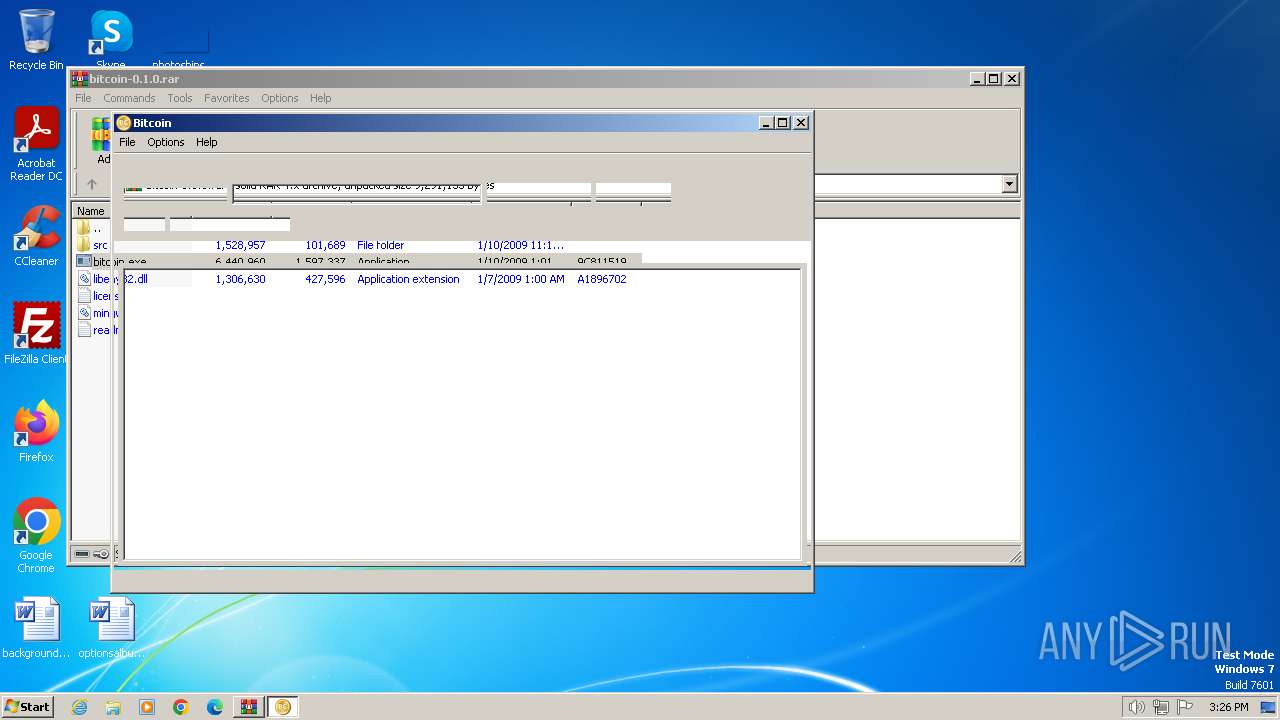Select the libeay32.dll file icon
This screenshot has height=720, width=1280.
click(84, 279)
